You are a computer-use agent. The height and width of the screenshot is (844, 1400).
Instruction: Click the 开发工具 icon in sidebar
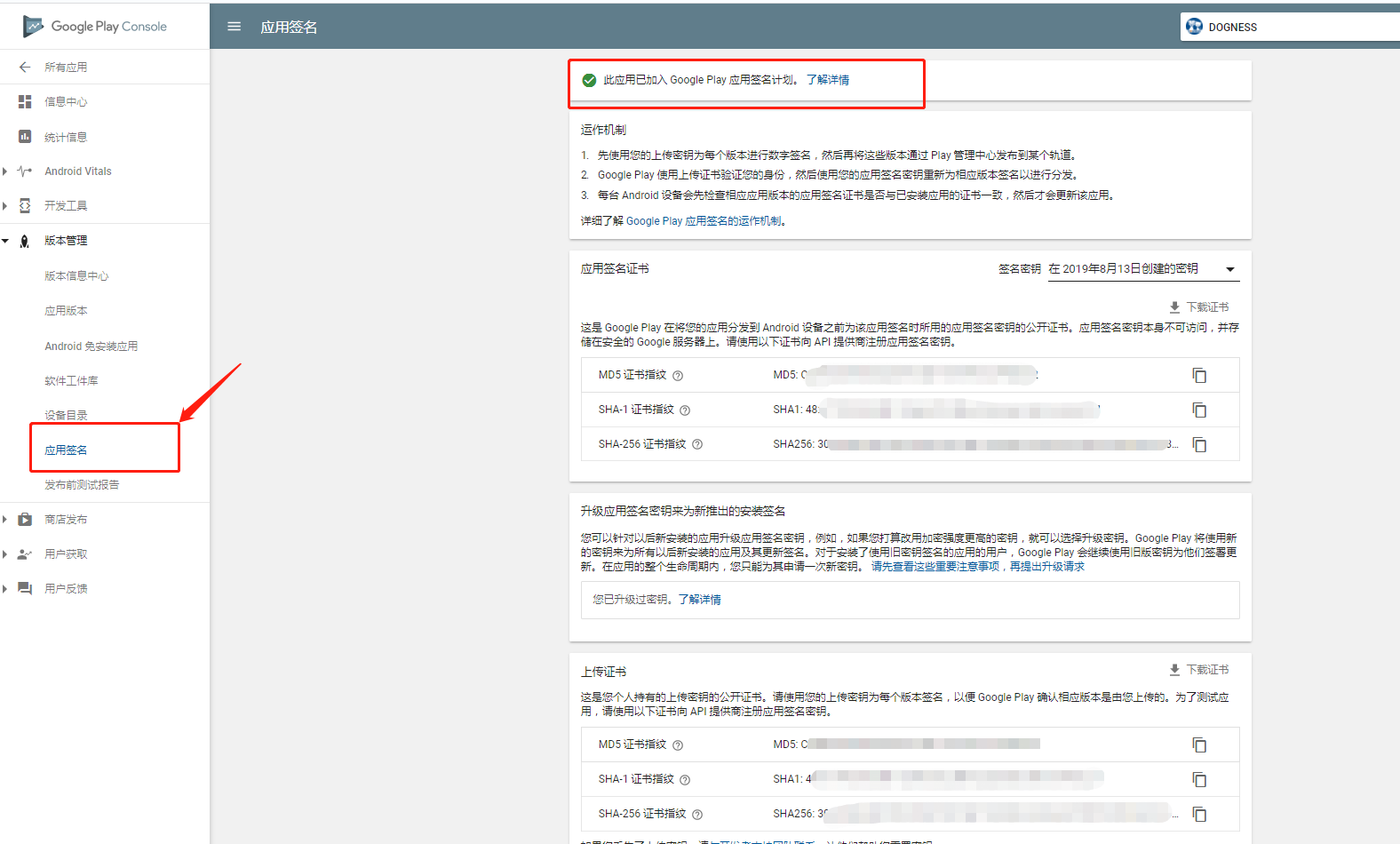[25, 206]
